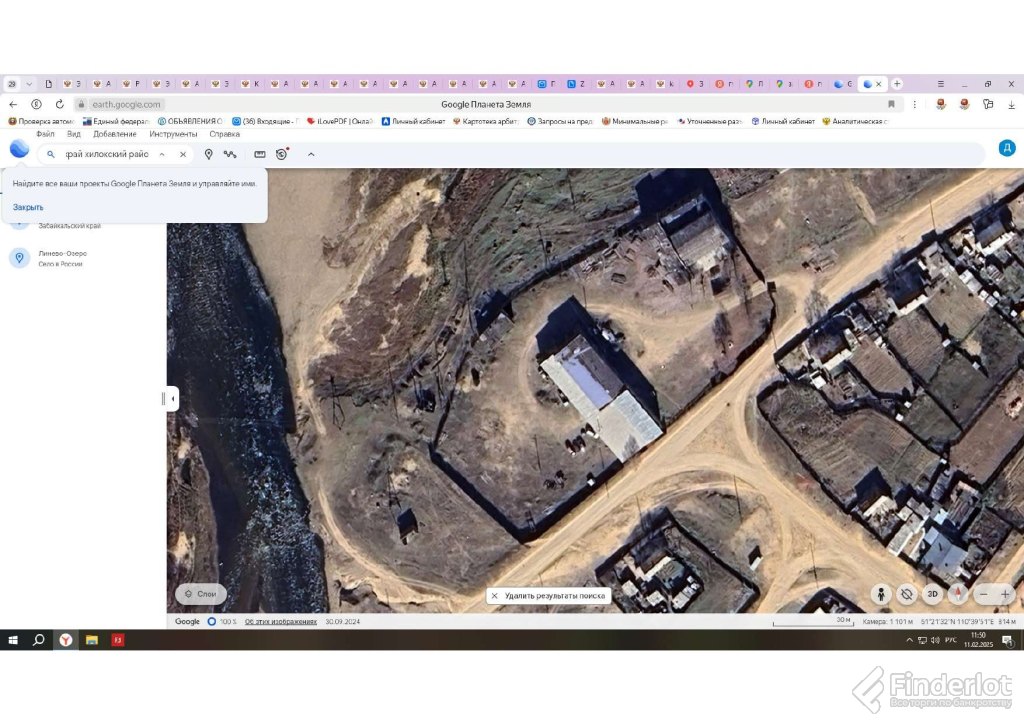Select the Линёво-Озеро search result
This screenshot has height=724, width=1024.
[x=62, y=258]
